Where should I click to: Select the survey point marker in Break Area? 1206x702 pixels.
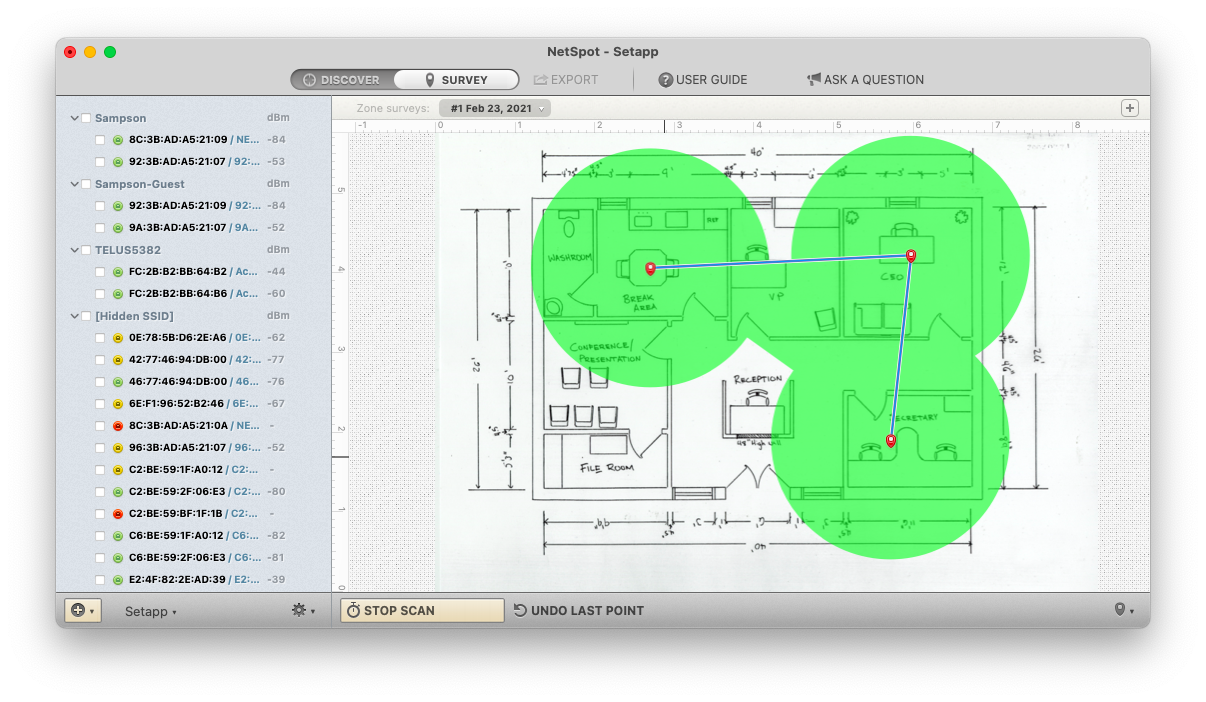(x=650, y=268)
